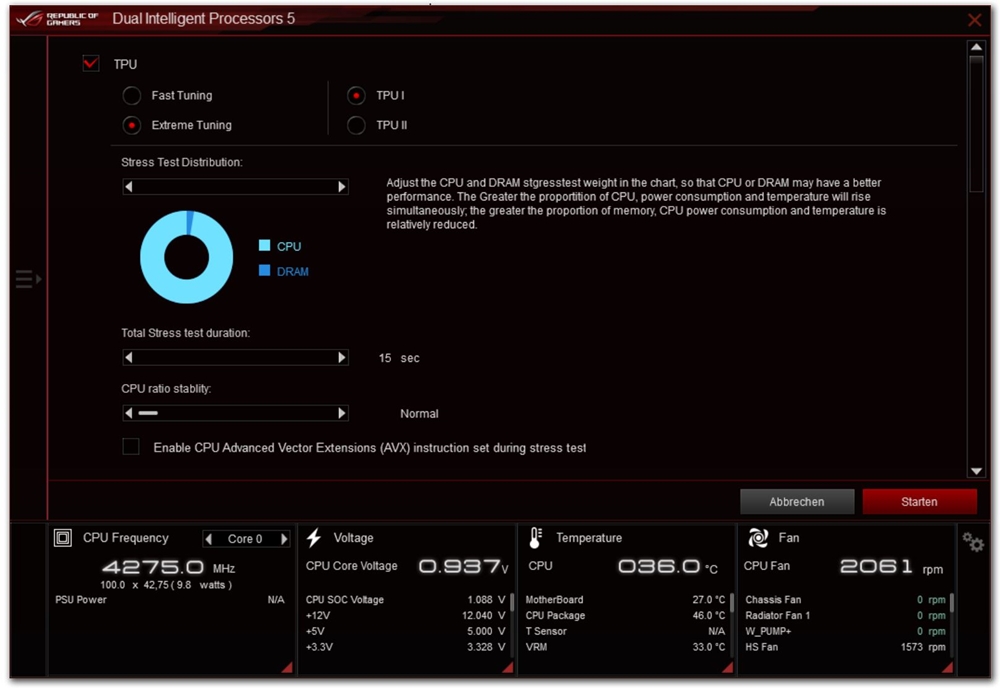Click the 15 sec duration value

click(x=399, y=358)
